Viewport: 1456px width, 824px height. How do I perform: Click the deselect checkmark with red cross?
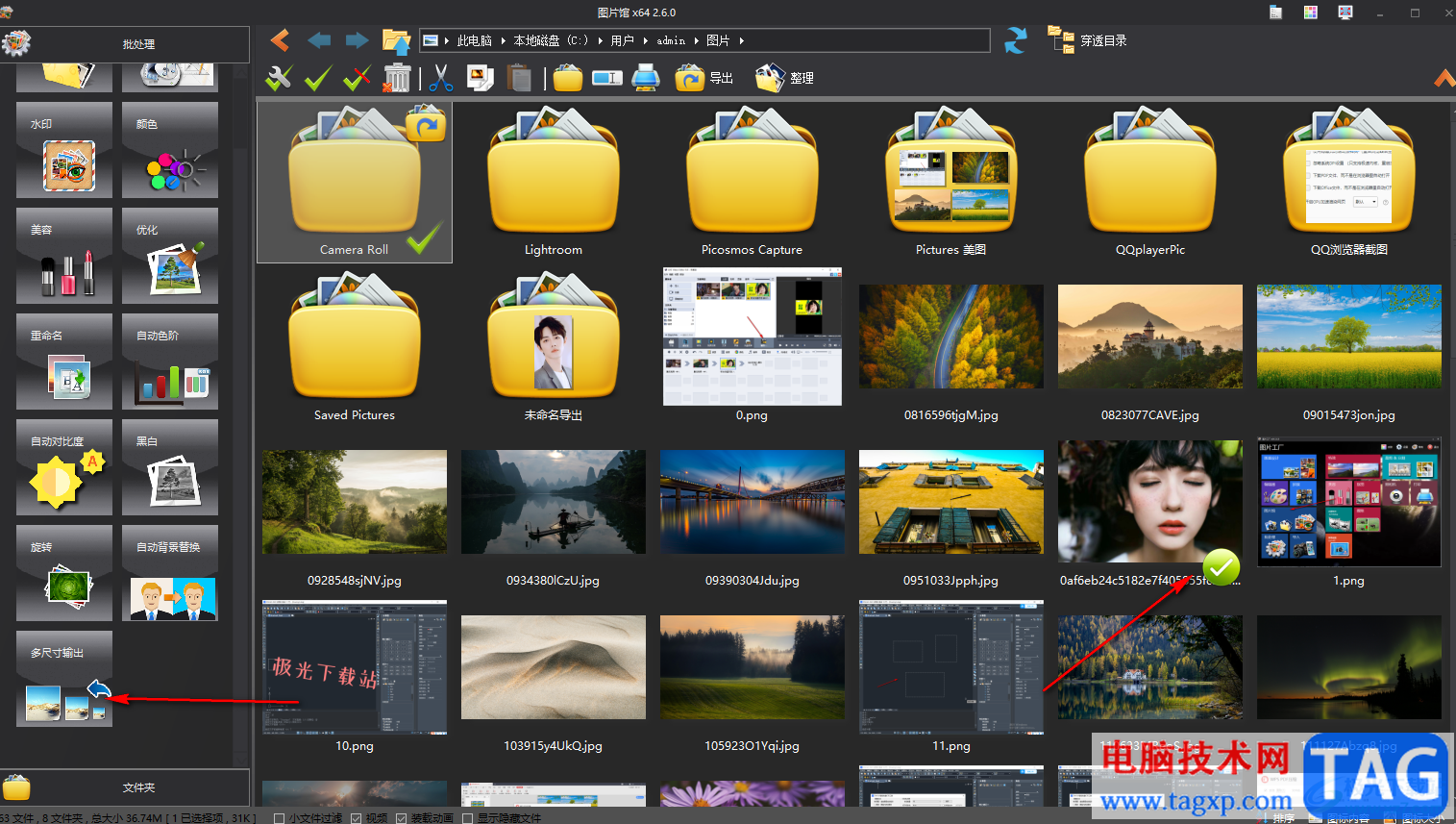point(358,78)
